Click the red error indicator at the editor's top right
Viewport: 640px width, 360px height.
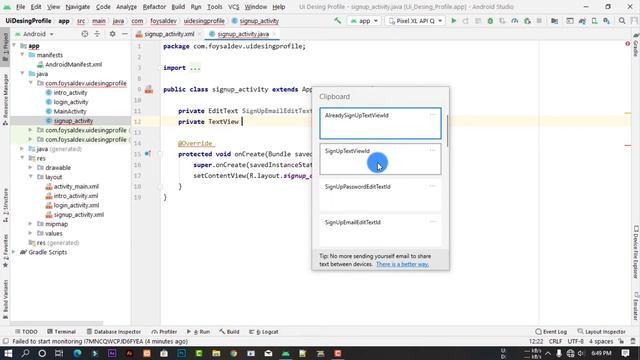(628, 44)
